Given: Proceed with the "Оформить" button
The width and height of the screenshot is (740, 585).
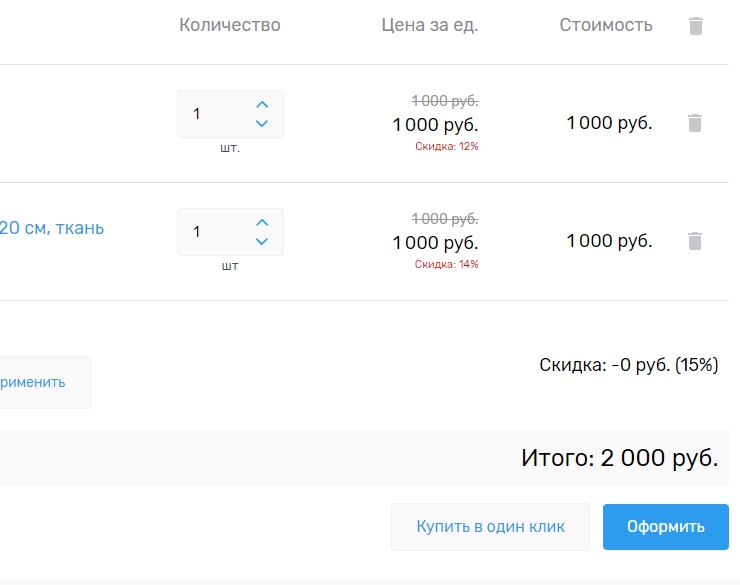Looking at the screenshot, I should click(x=665, y=527).
